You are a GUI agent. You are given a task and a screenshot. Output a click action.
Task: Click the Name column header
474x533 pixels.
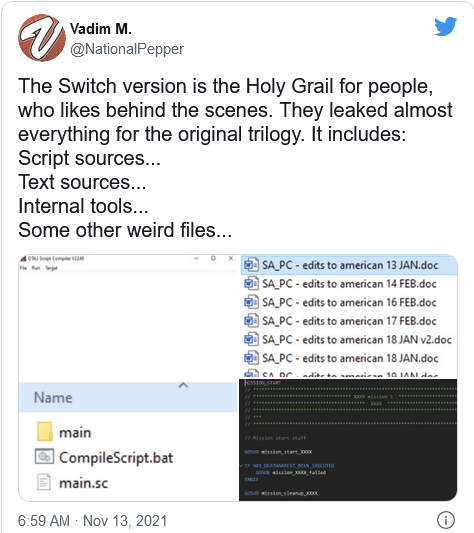(x=128, y=397)
